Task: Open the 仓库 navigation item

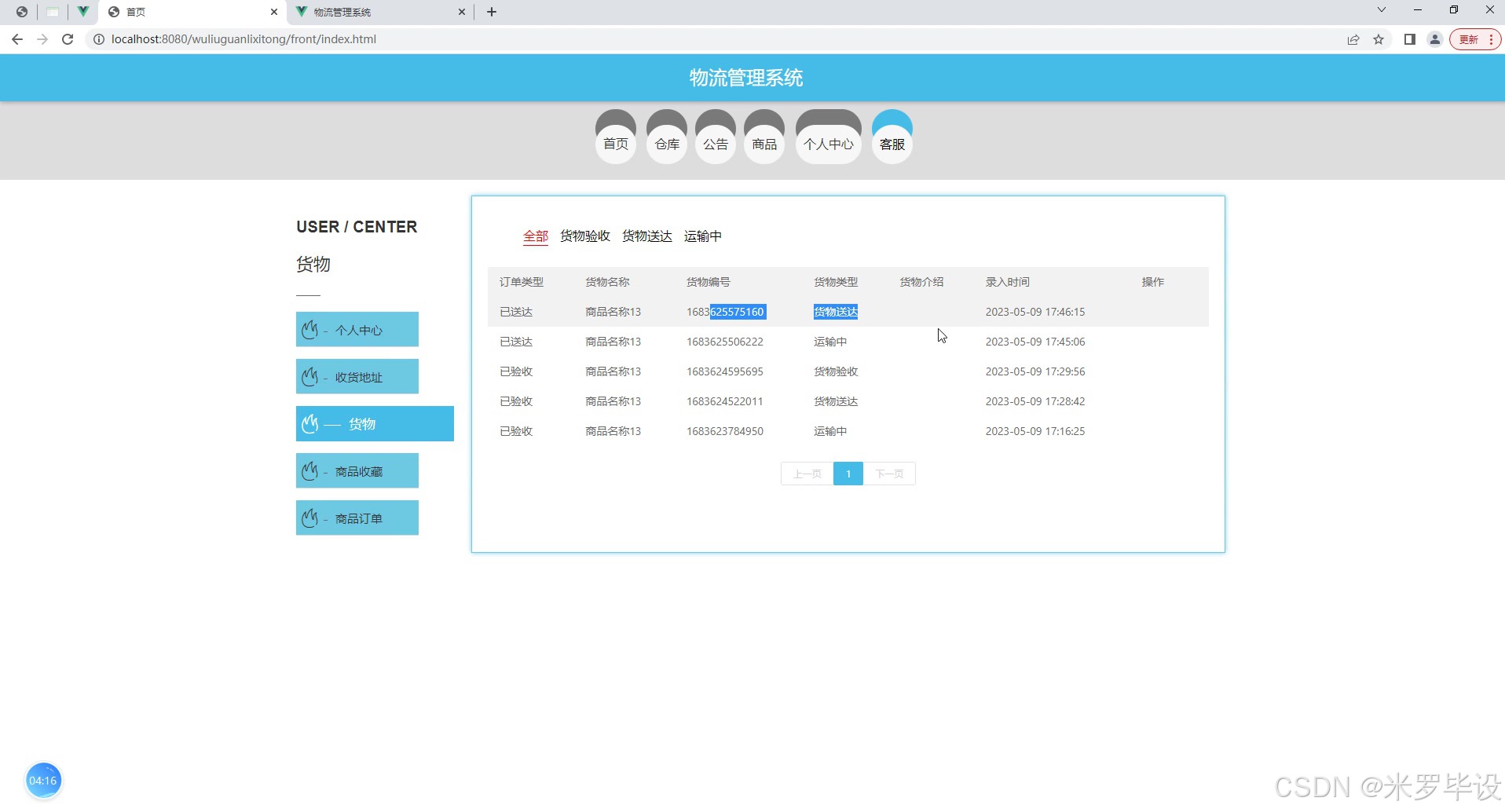Action: 667,137
